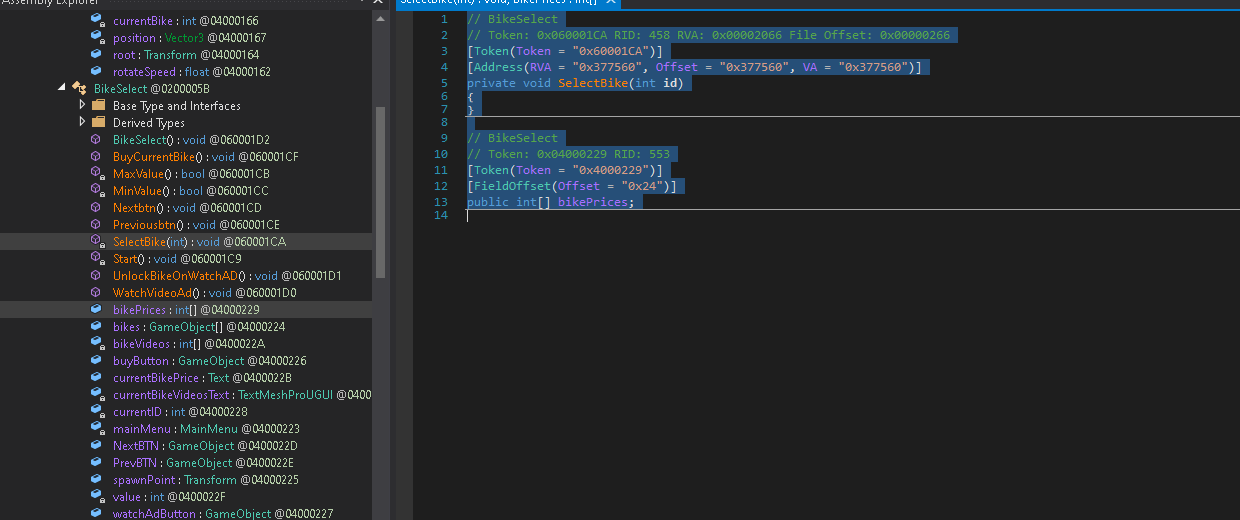Click the NextBTN field icon
Image resolution: width=1240 pixels, height=520 pixels.
click(97, 446)
